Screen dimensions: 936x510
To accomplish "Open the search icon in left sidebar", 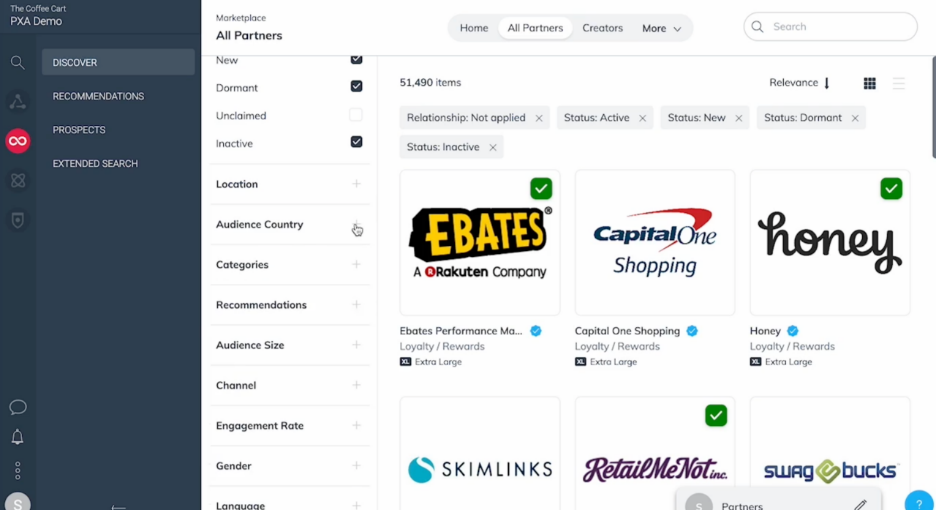I will [x=17, y=63].
